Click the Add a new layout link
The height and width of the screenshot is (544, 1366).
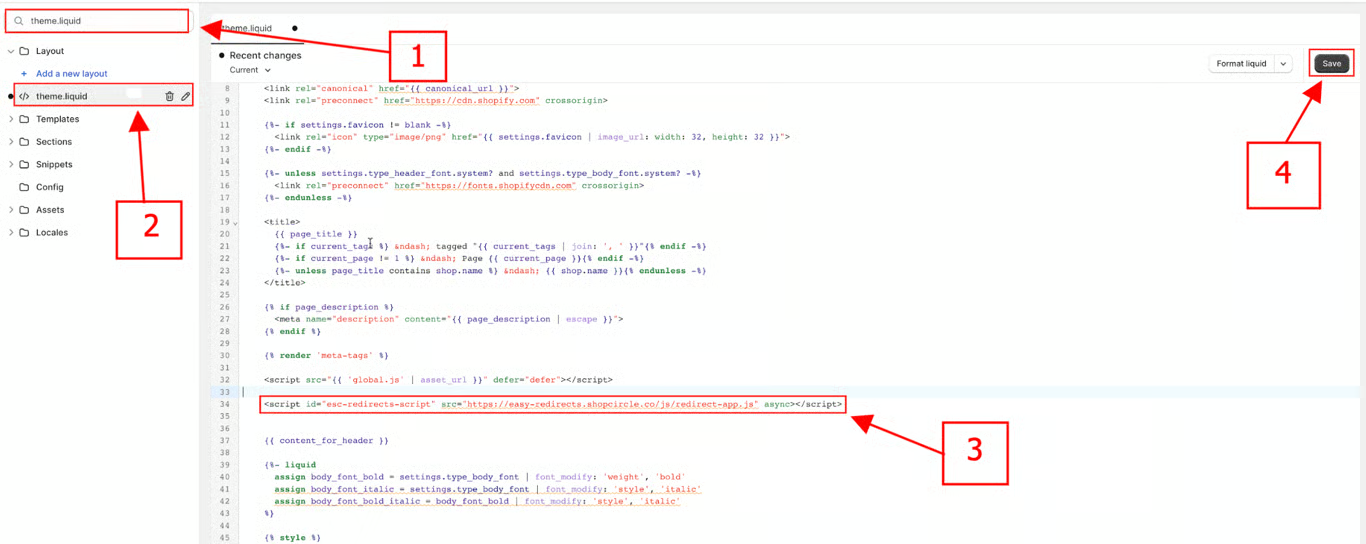click(x=71, y=74)
